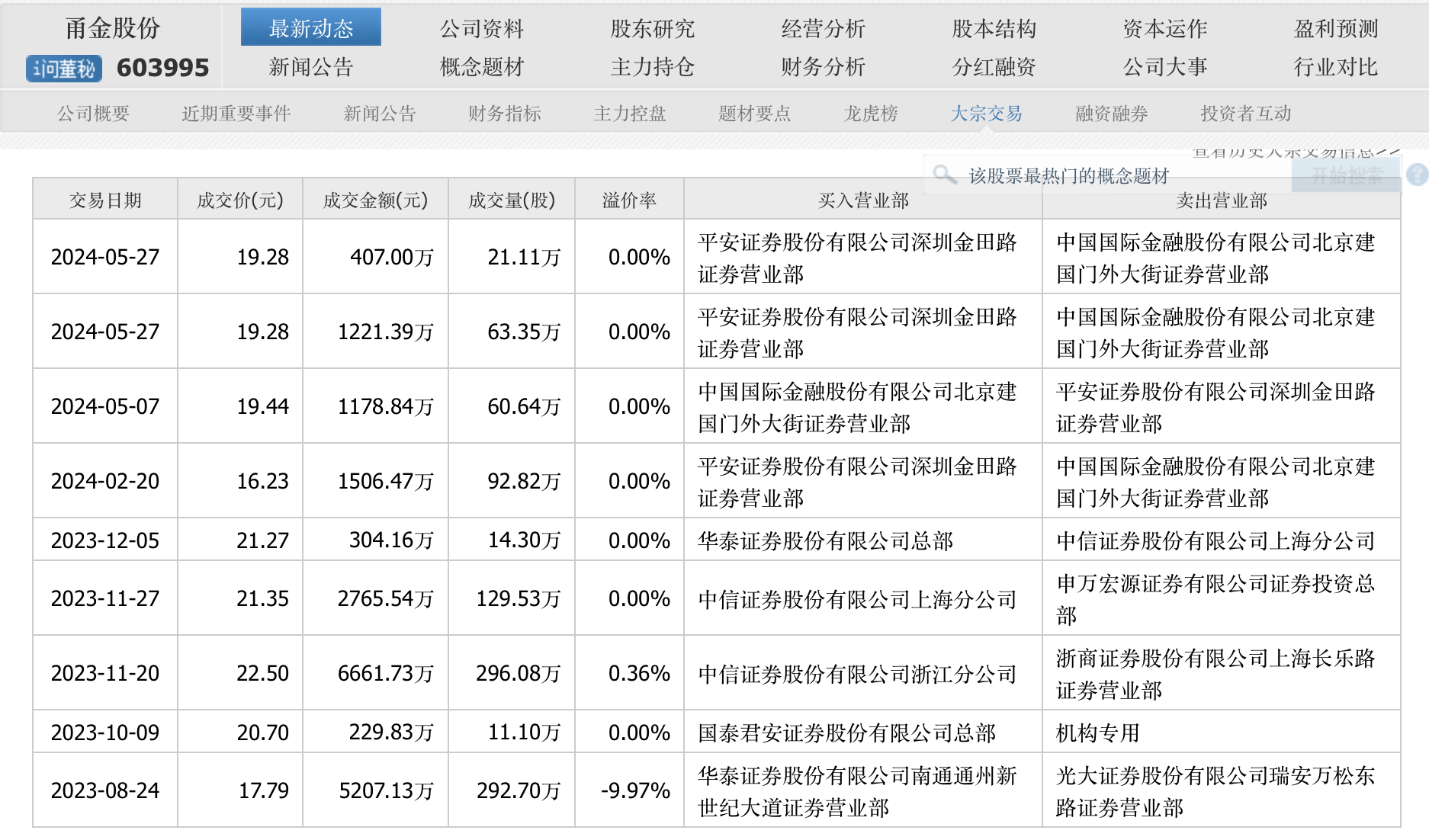Click the 成交金额(元) column header
The height and width of the screenshot is (840, 1429).
[375, 200]
